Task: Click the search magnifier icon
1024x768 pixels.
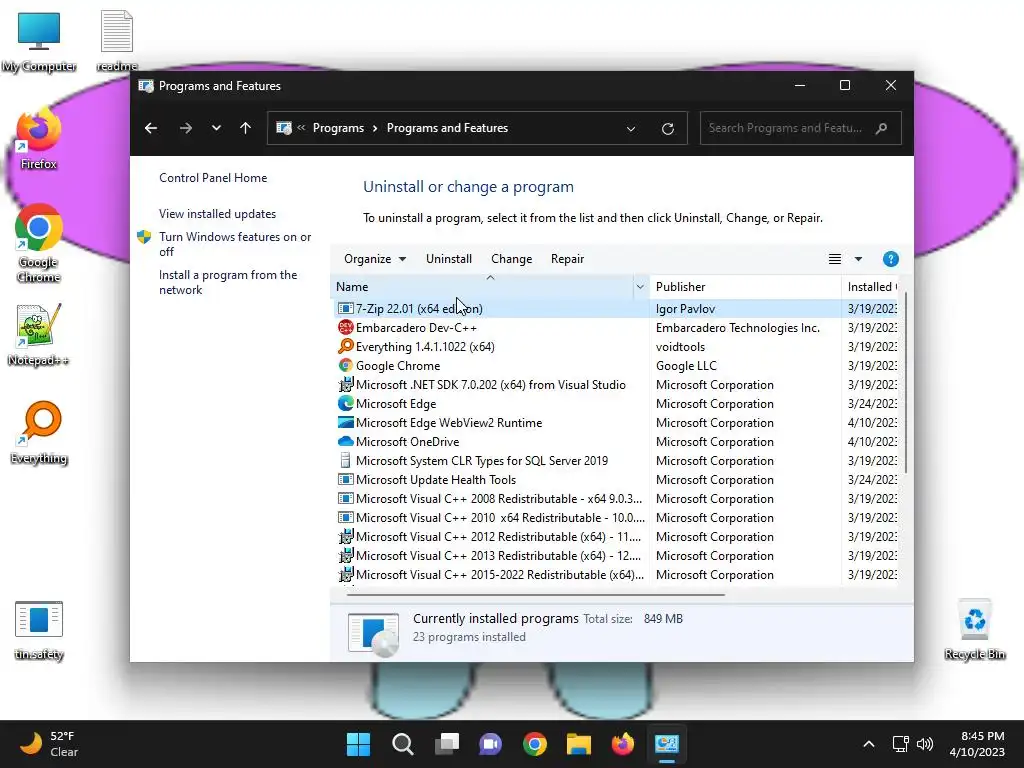Action: (882, 128)
